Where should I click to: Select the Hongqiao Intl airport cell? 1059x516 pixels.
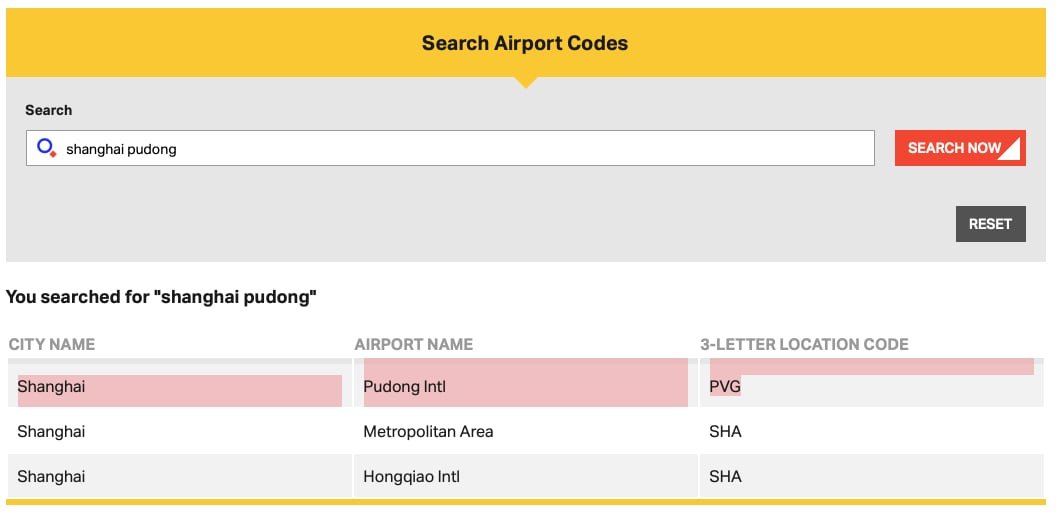coord(411,476)
